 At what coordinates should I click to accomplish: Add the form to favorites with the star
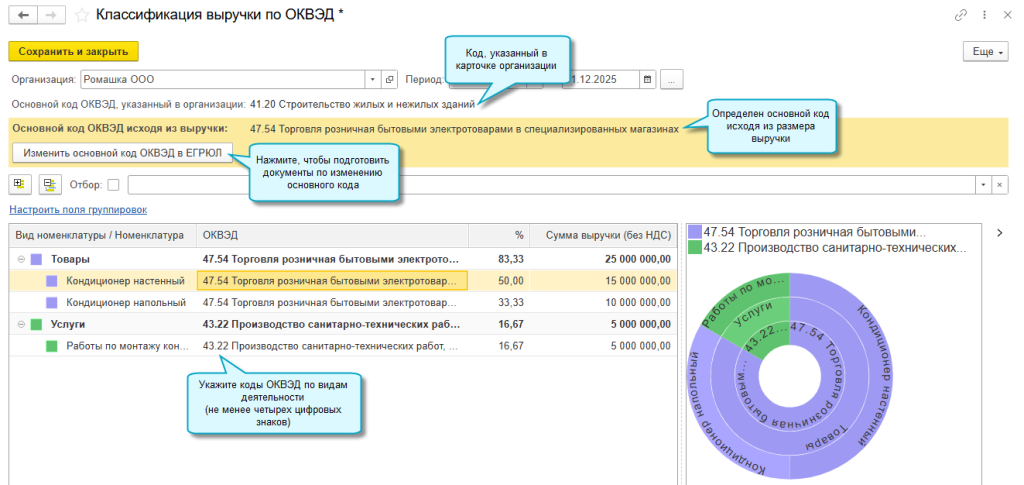(x=82, y=16)
